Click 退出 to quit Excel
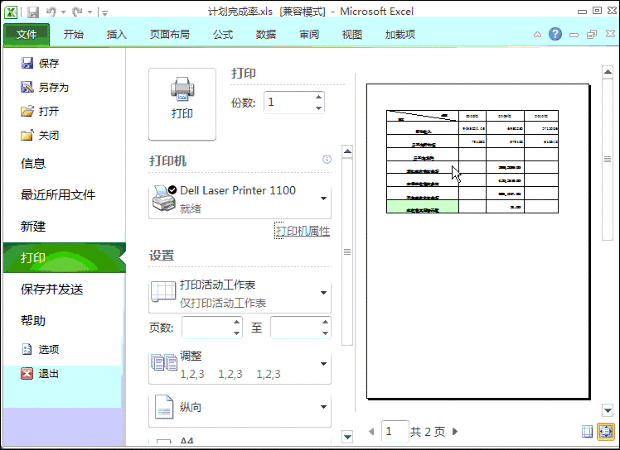 (x=40, y=374)
